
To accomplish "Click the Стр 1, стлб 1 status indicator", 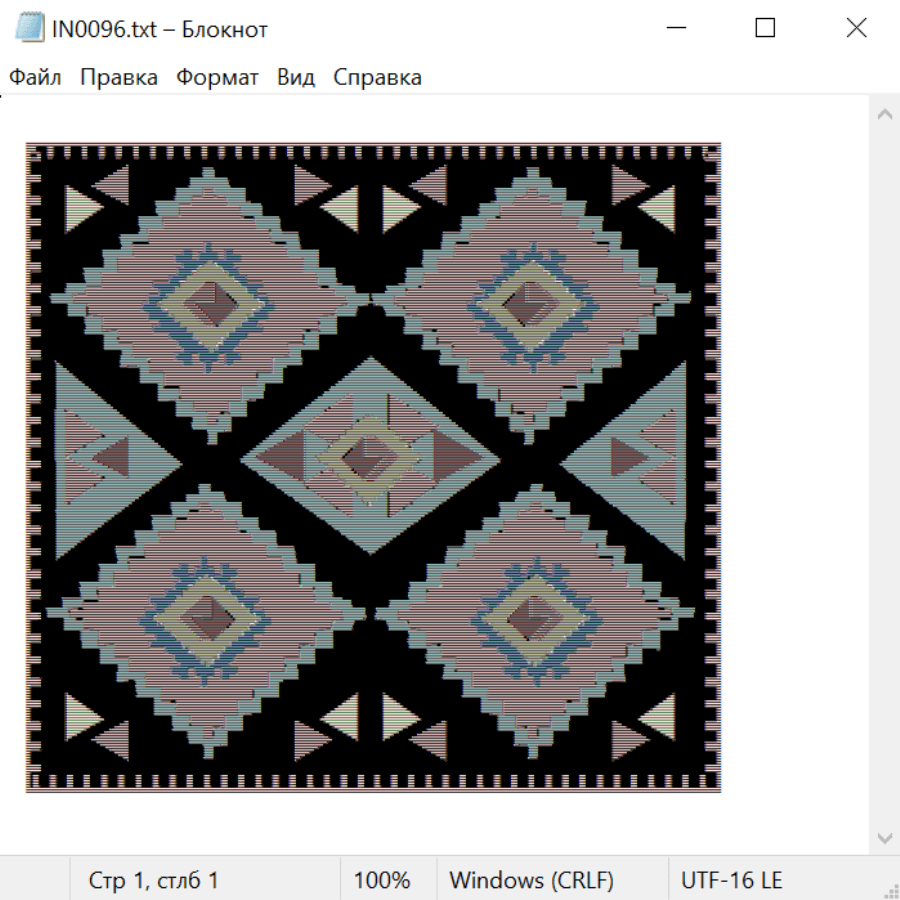I will [153, 880].
